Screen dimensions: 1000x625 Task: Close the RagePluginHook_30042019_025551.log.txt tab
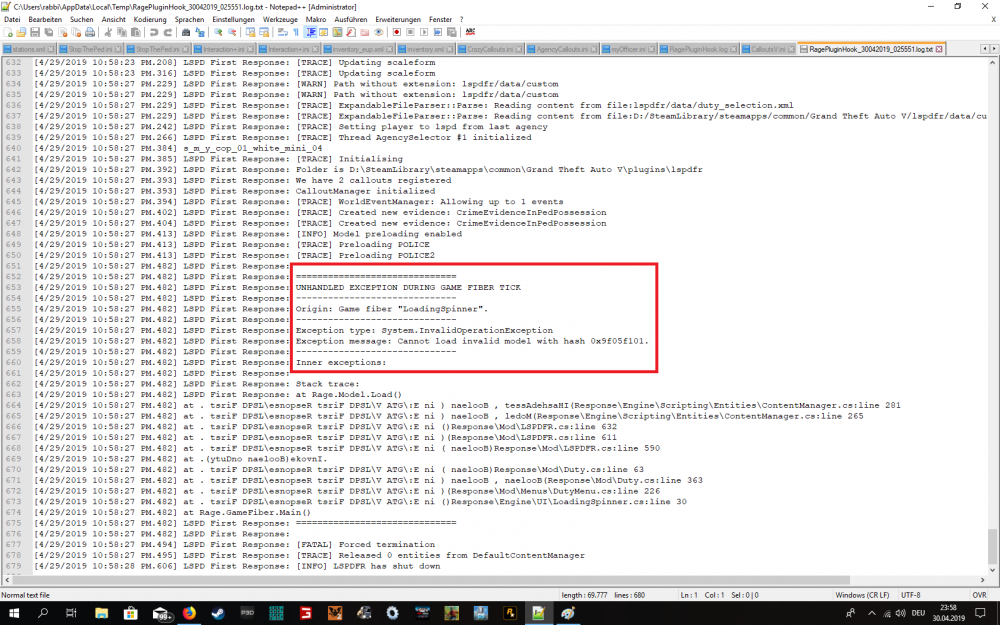click(x=939, y=49)
